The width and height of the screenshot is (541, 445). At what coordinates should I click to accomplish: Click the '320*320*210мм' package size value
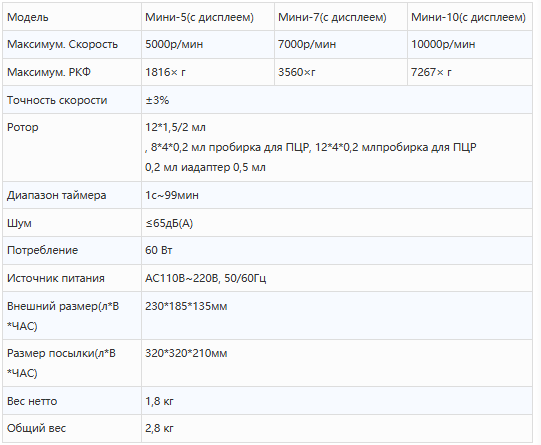tap(186, 353)
